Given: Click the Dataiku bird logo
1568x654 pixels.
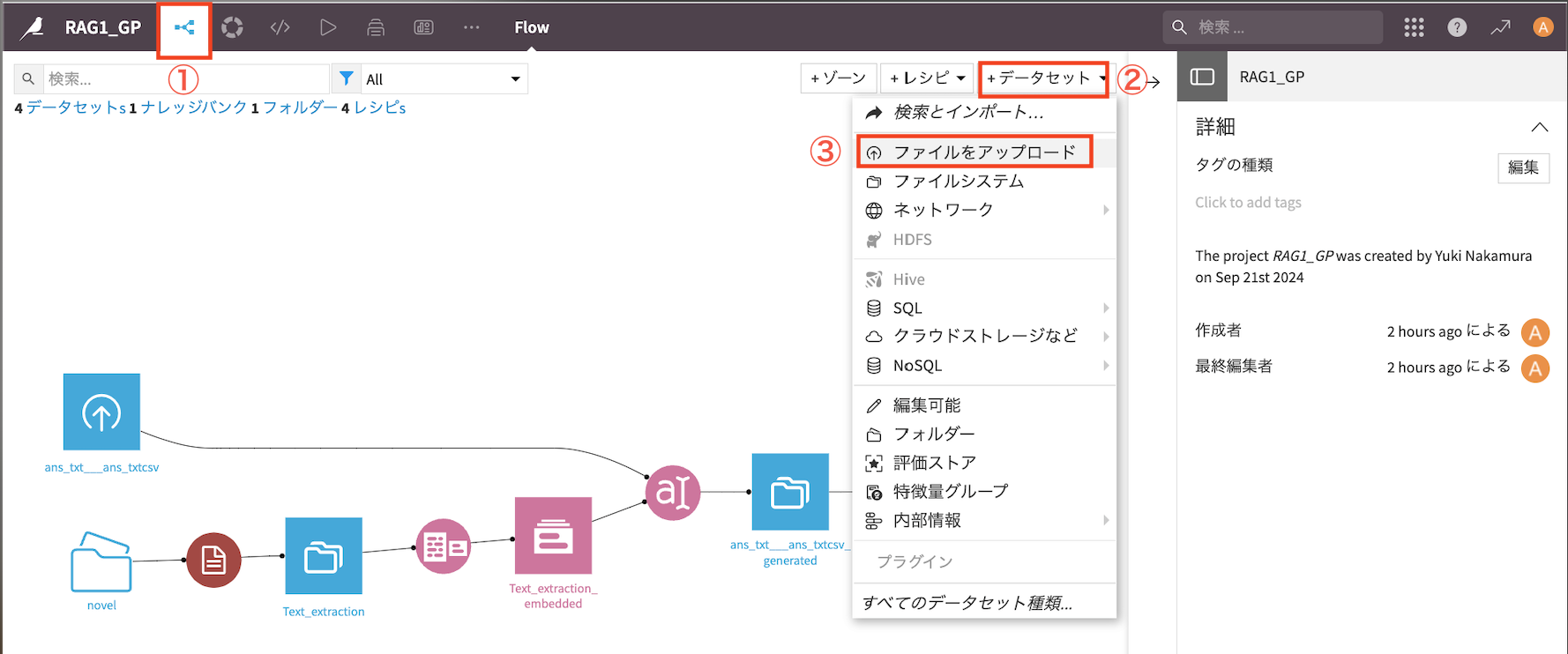Looking at the screenshot, I should click(x=32, y=27).
